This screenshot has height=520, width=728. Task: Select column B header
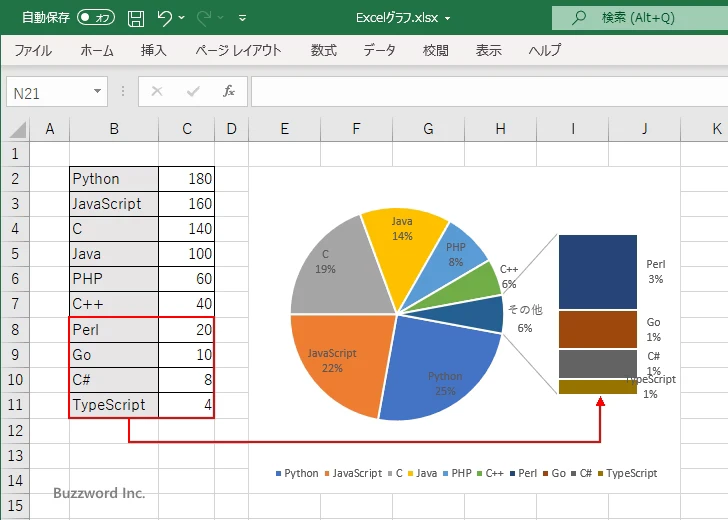click(114, 129)
